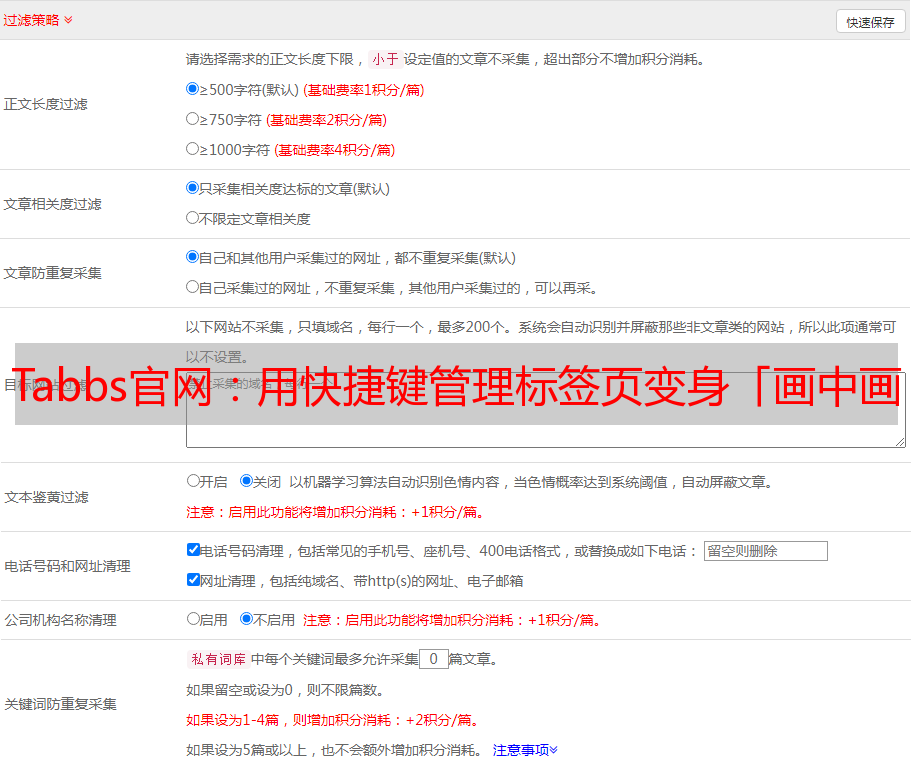This screenshot has height=768, width=912.
Task: Click the blocked domains text area
Action: click(545, 436)
